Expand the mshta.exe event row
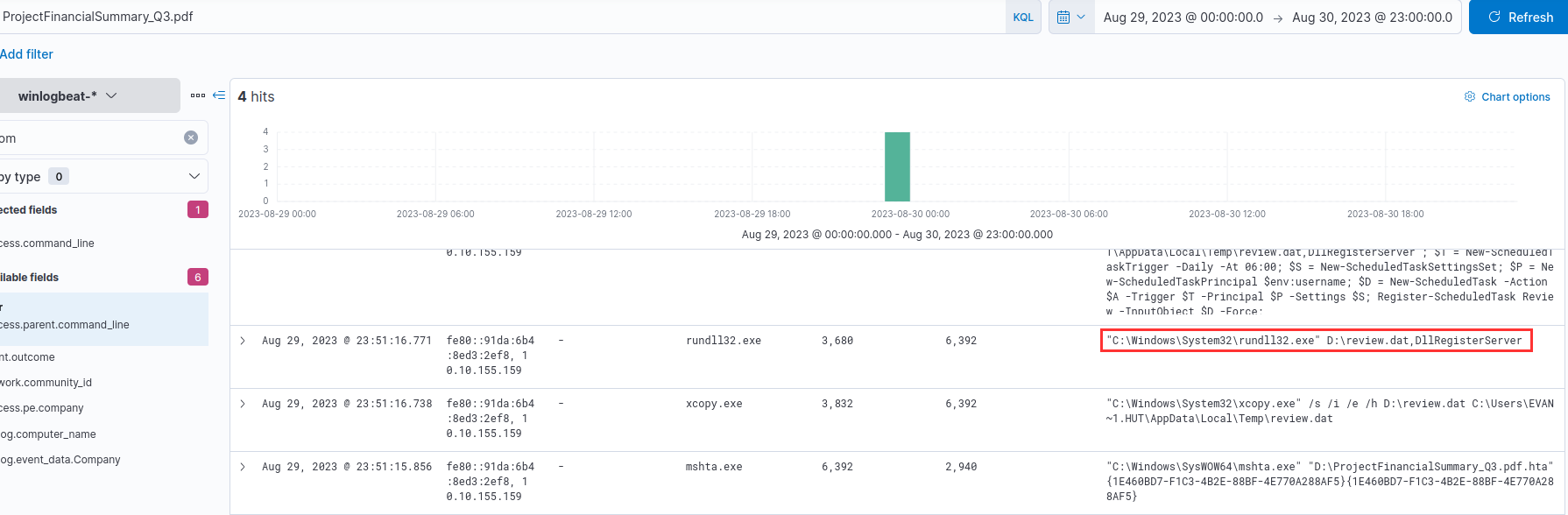 coord(243,467)
